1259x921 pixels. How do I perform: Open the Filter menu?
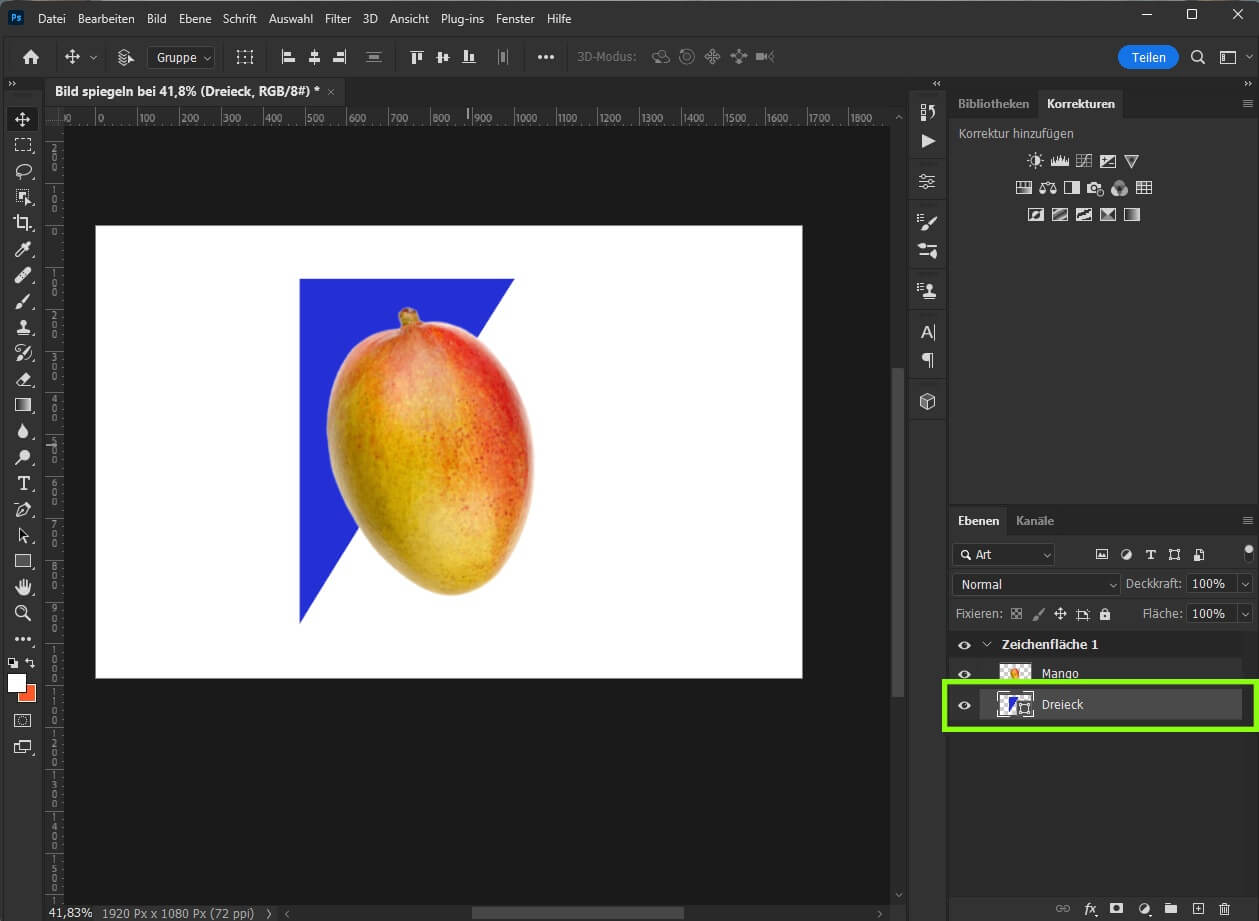click(337, 18)
